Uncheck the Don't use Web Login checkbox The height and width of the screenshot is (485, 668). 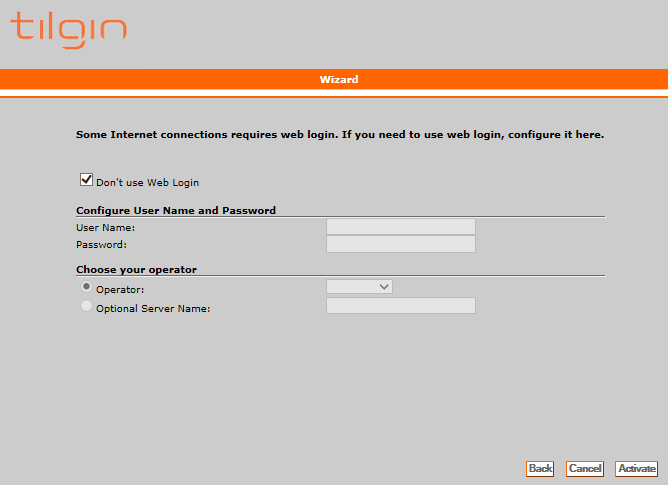coord(86,179)
